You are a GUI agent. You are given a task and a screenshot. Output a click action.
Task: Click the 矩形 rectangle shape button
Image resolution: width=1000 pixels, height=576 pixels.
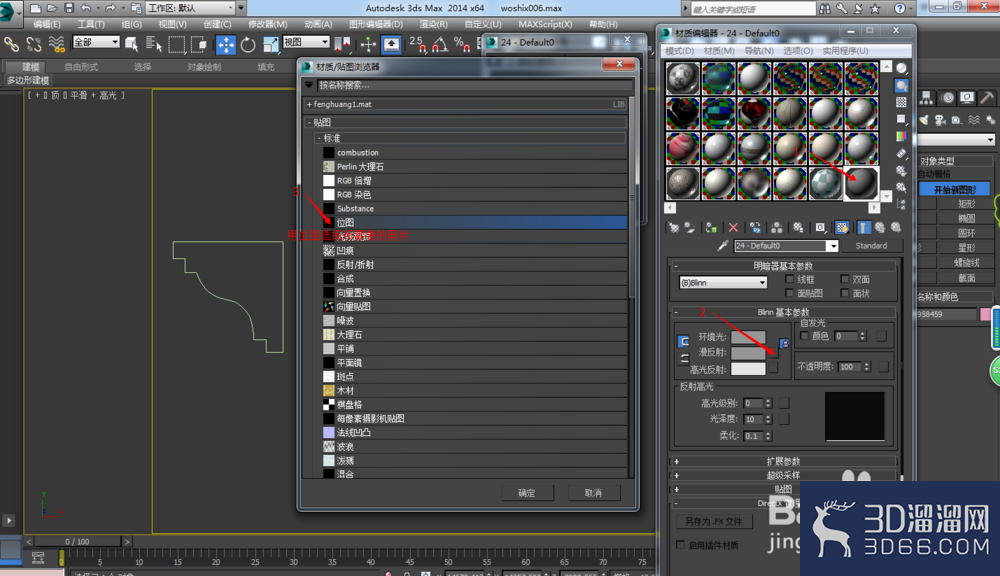(x=967, y=204)
